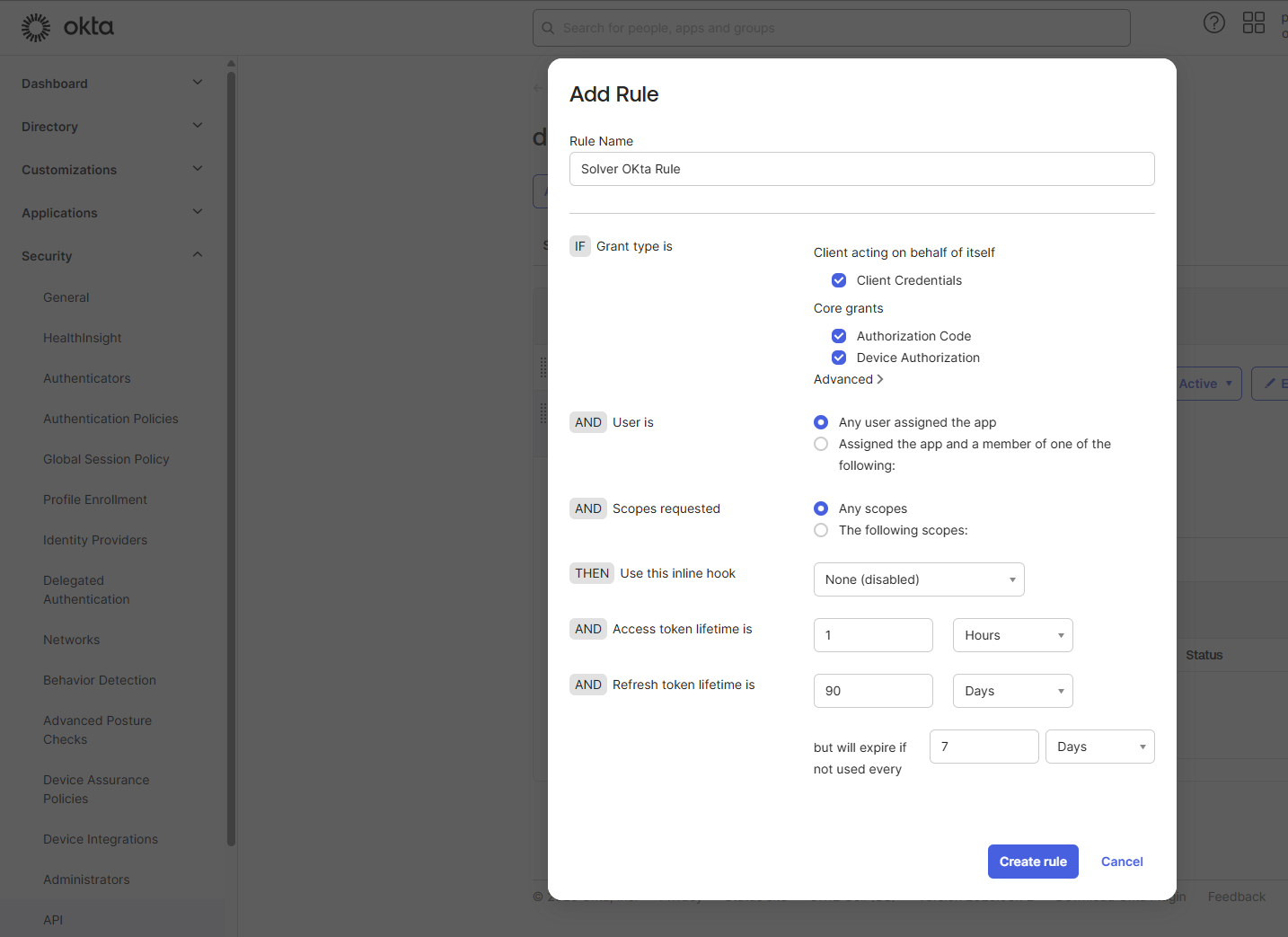Open the help question mark icon

point(1213,23)
